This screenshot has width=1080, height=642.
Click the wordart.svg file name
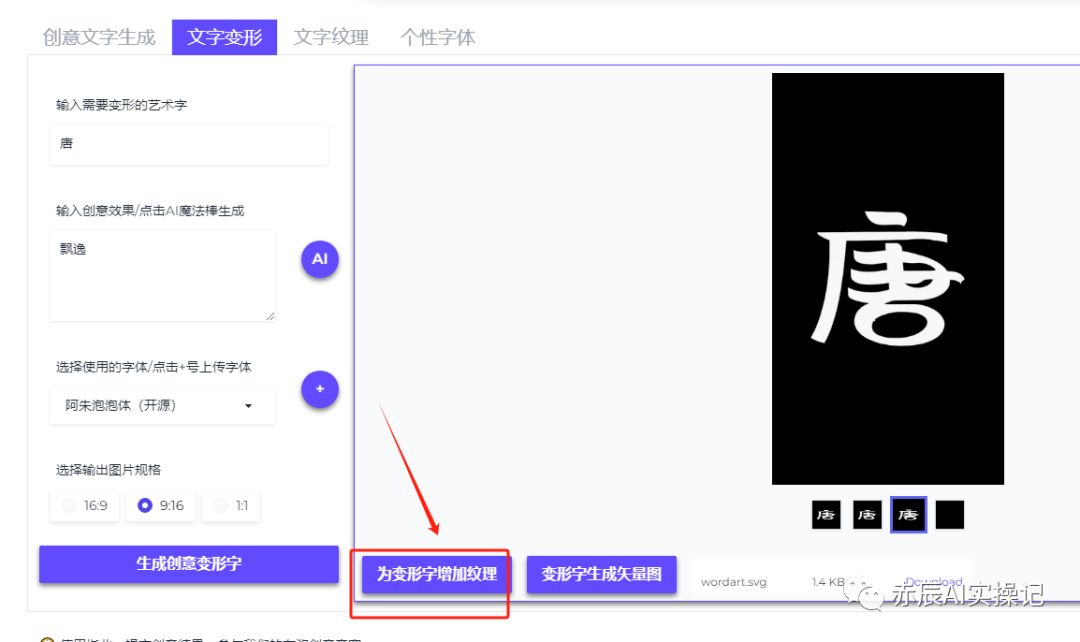tap(734, 582)
